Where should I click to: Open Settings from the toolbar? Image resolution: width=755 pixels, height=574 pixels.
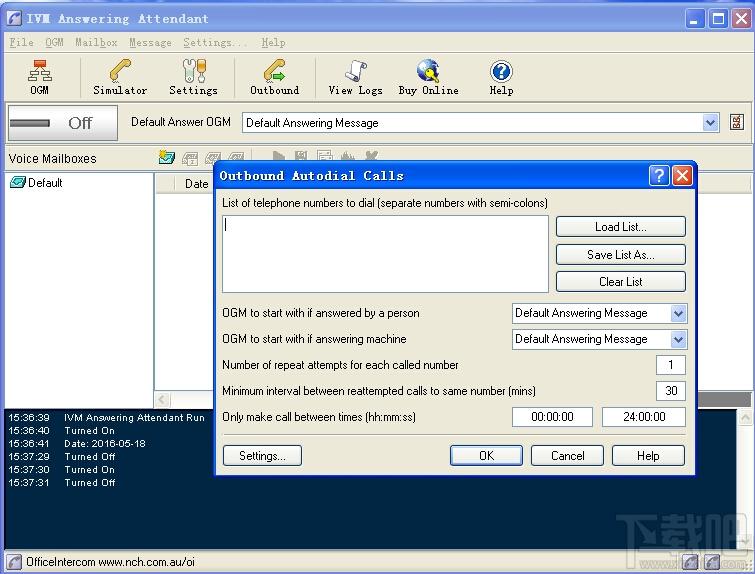tap(194, 77)
